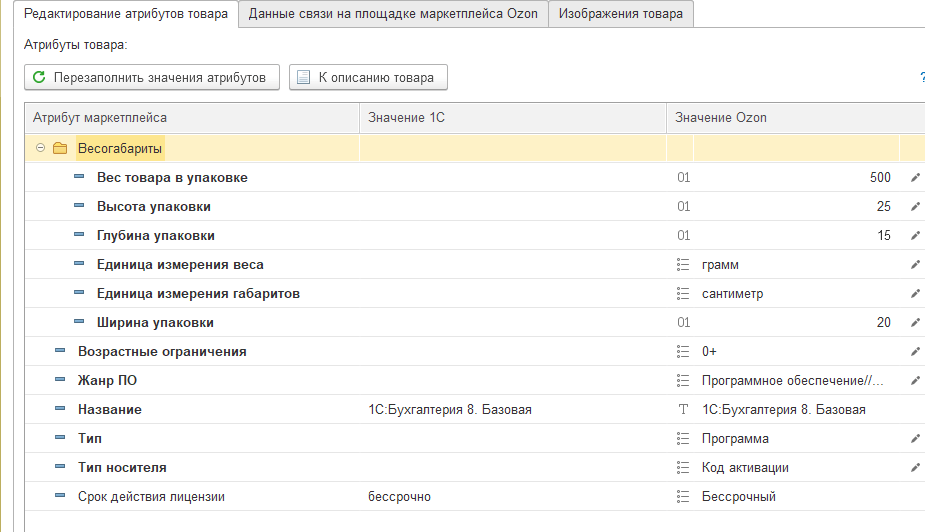The height and width of the screenshot is (532, 925).
Task: Click list icon next to 0+
Action: pos(683,352)
